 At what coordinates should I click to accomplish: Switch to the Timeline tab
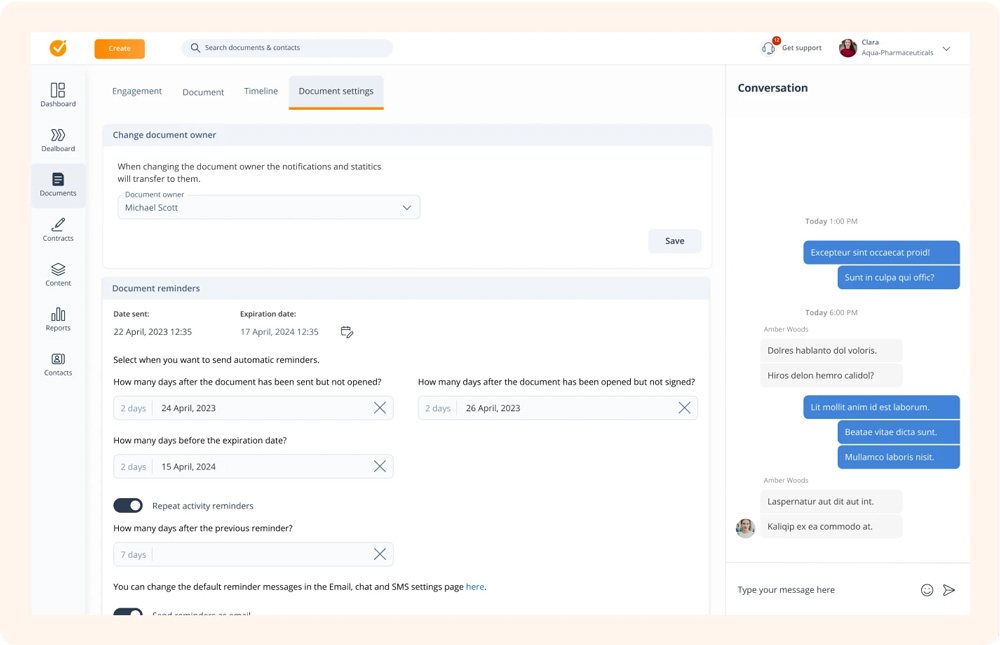tap(261, 91)
